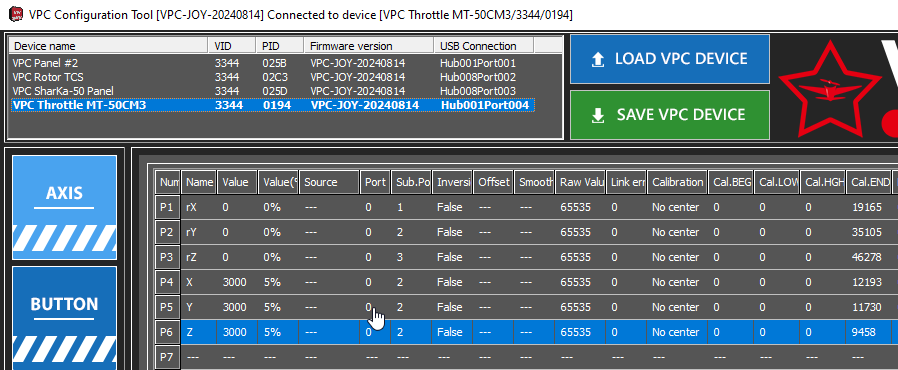
Task: Click the Source column header
Action: [x=329, y=182]
